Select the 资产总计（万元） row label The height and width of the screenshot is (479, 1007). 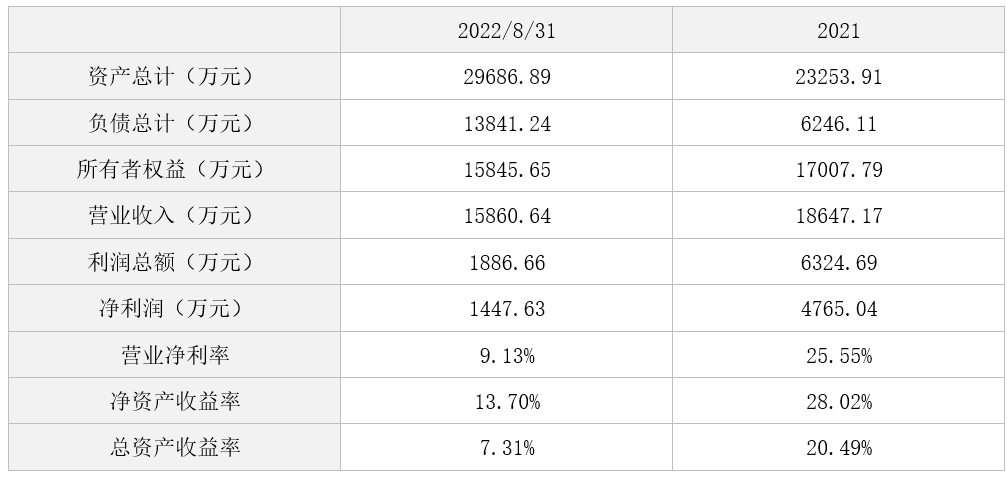point(175,77)
